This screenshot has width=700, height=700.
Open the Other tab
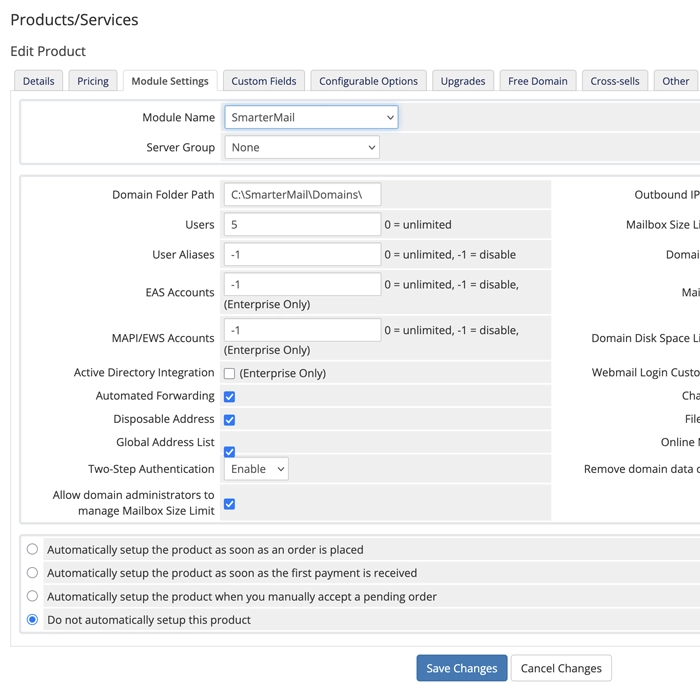tap(675, 81)
